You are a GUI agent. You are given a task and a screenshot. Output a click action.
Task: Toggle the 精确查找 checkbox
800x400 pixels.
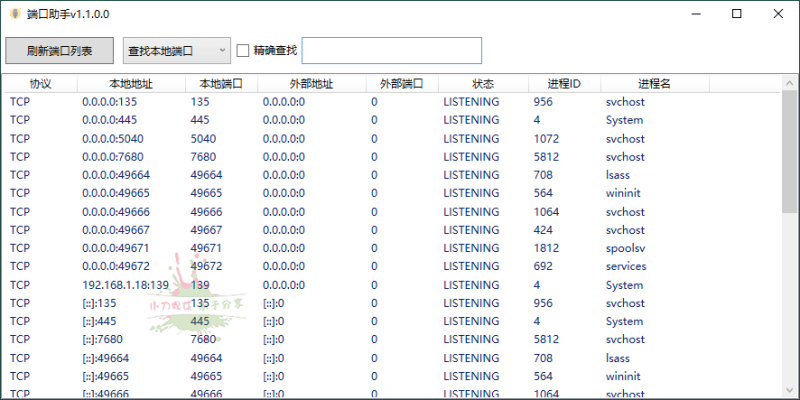243,50
